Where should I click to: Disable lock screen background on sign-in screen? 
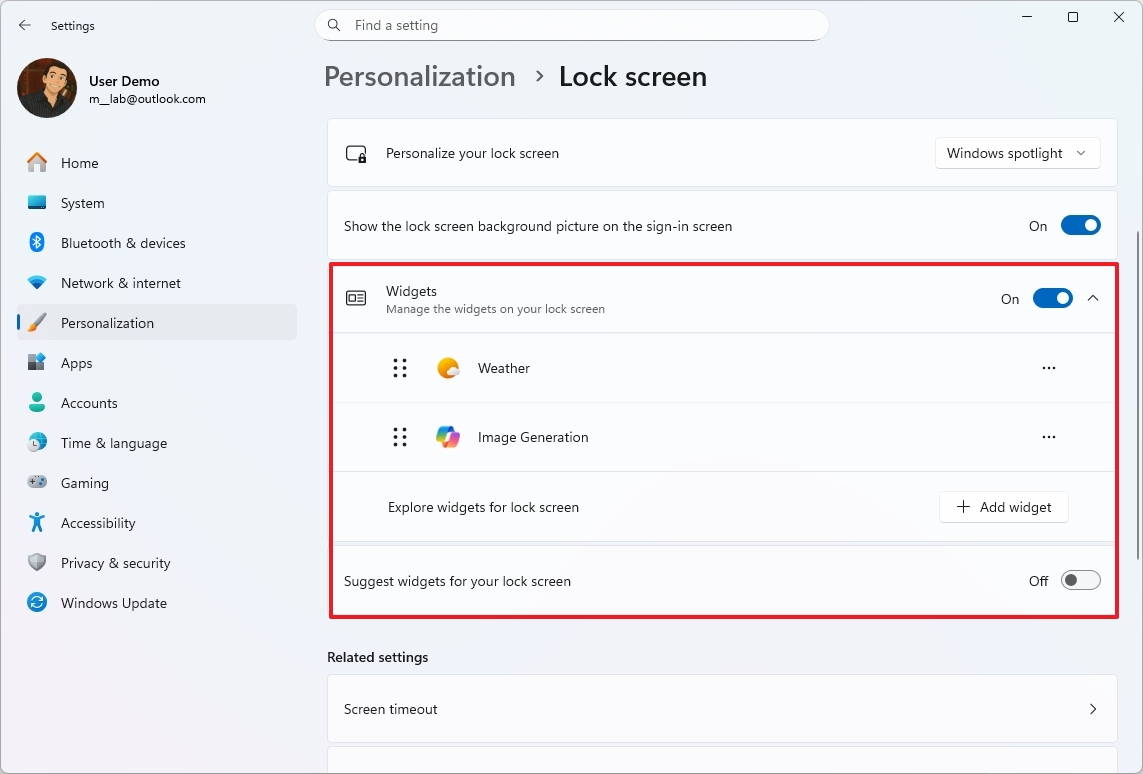coord(1080,225)
